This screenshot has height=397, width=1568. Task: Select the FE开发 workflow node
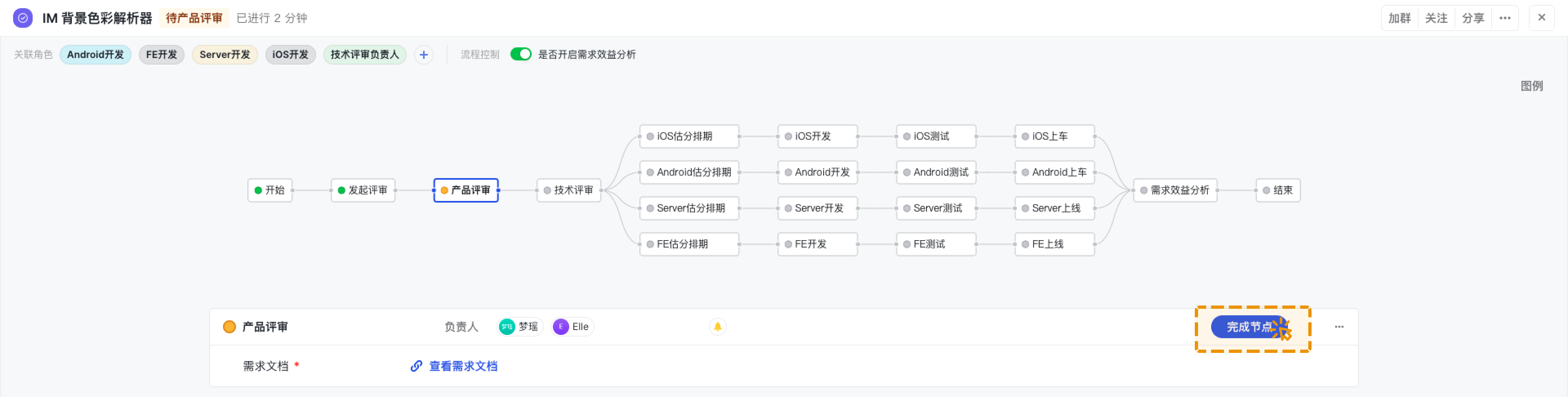tap(818, 244)
